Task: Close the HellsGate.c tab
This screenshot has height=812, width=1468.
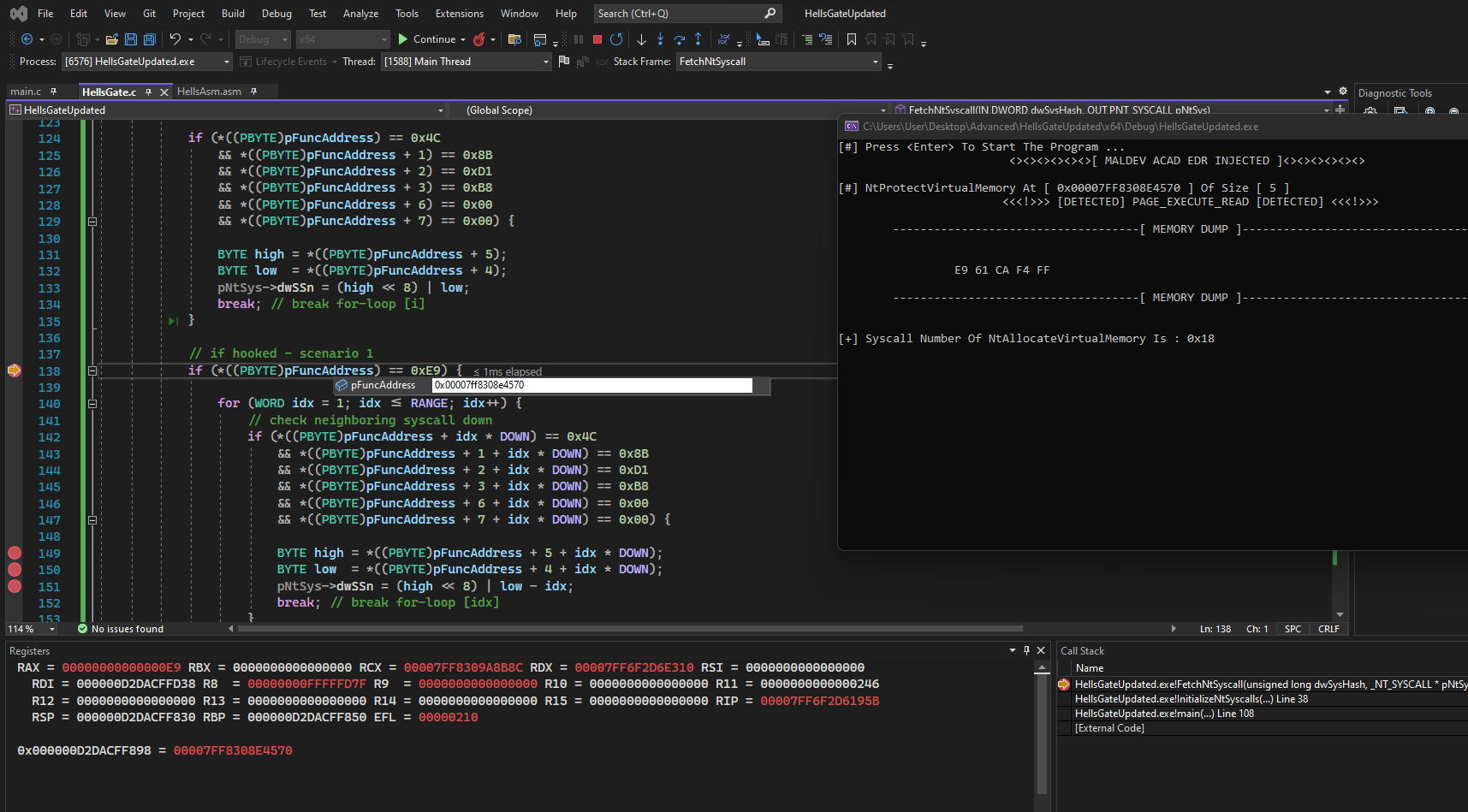Action: coord(164,92)
